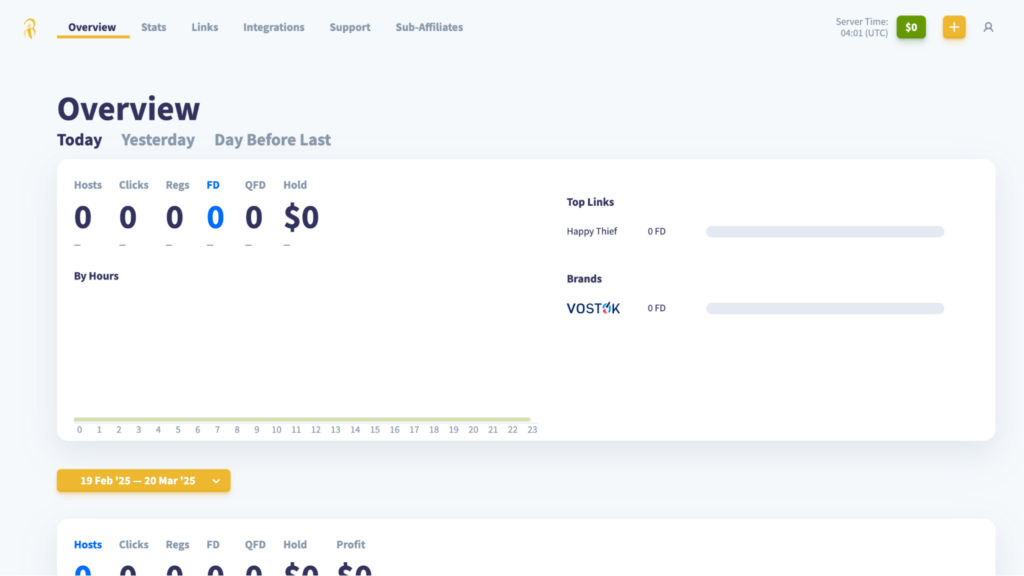1024x576 pixels.
Task: Select the Yesterday period
Action: point(158,140)
